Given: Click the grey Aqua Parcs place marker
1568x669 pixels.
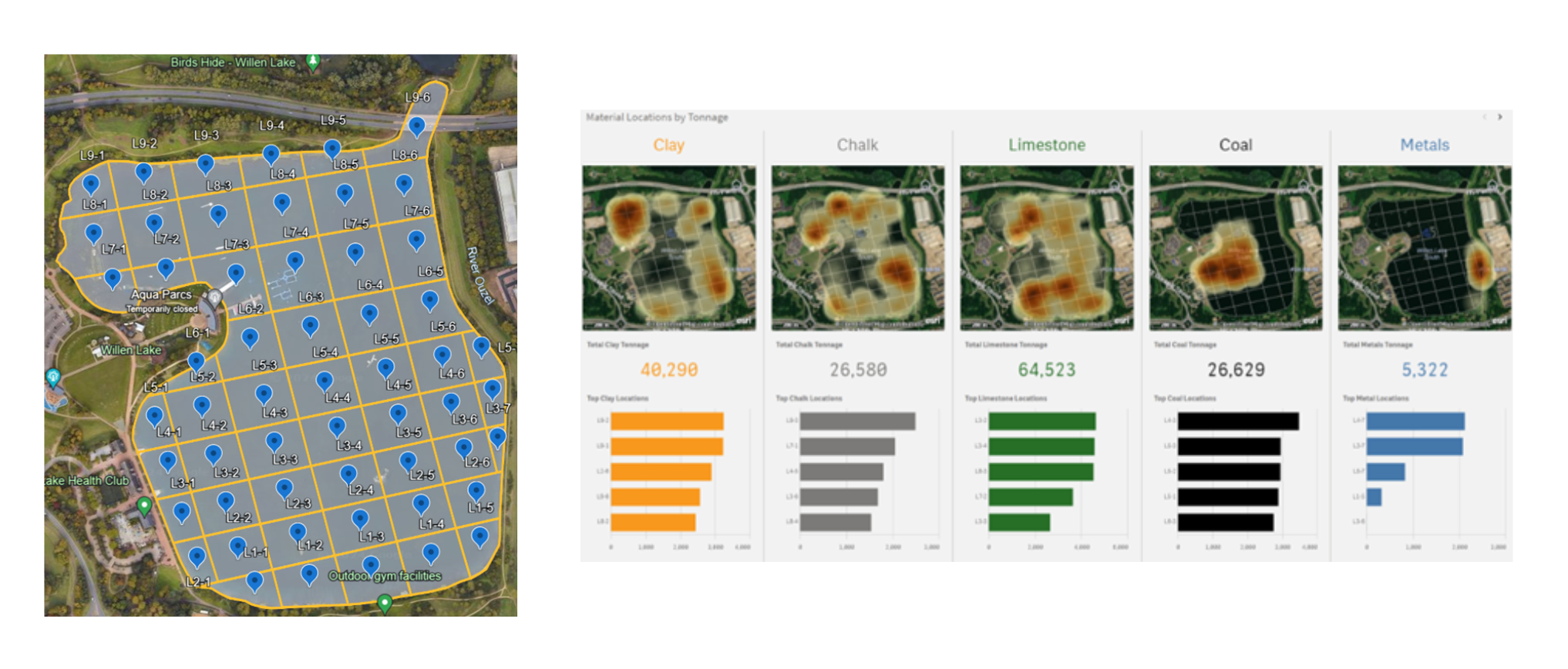Looking at the screenshot, I should click(x=215, y=298).
